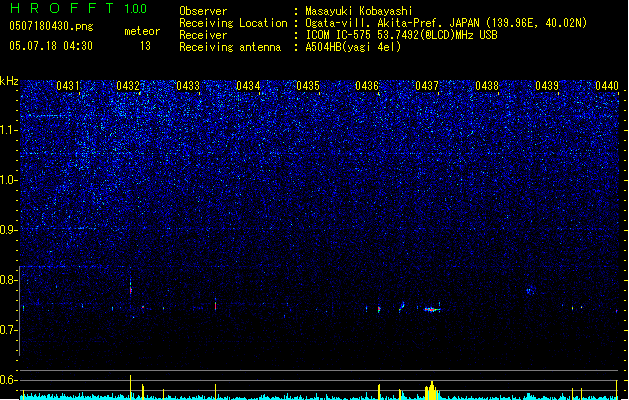This screenshot has width=629, height=400.
Task: Click the meteor label
Action: click(x=142, y=31)
